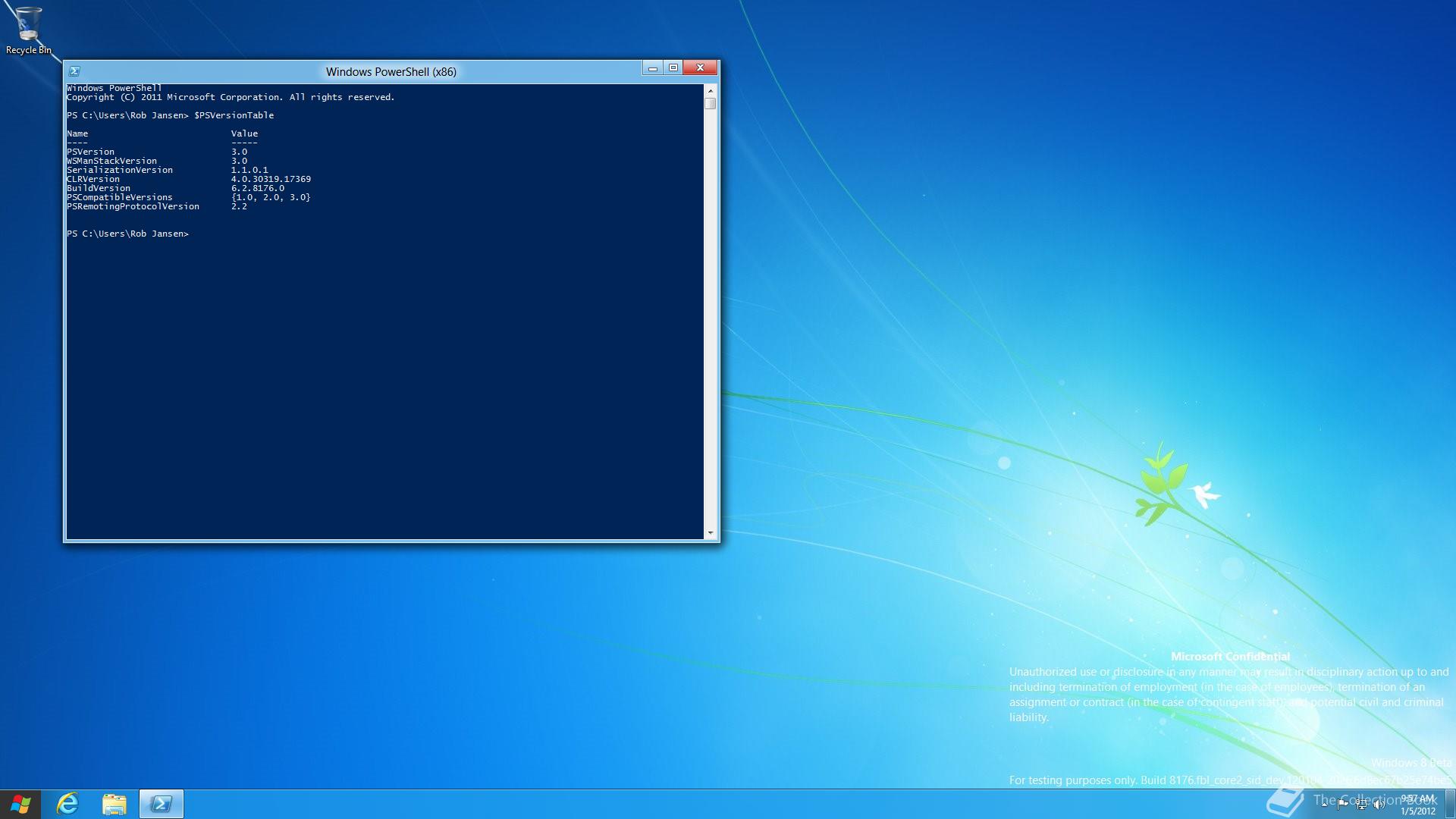The image size is (1456, 819).
Task: Click the value 6.2.8176.0
Action: tap(258, 188)
